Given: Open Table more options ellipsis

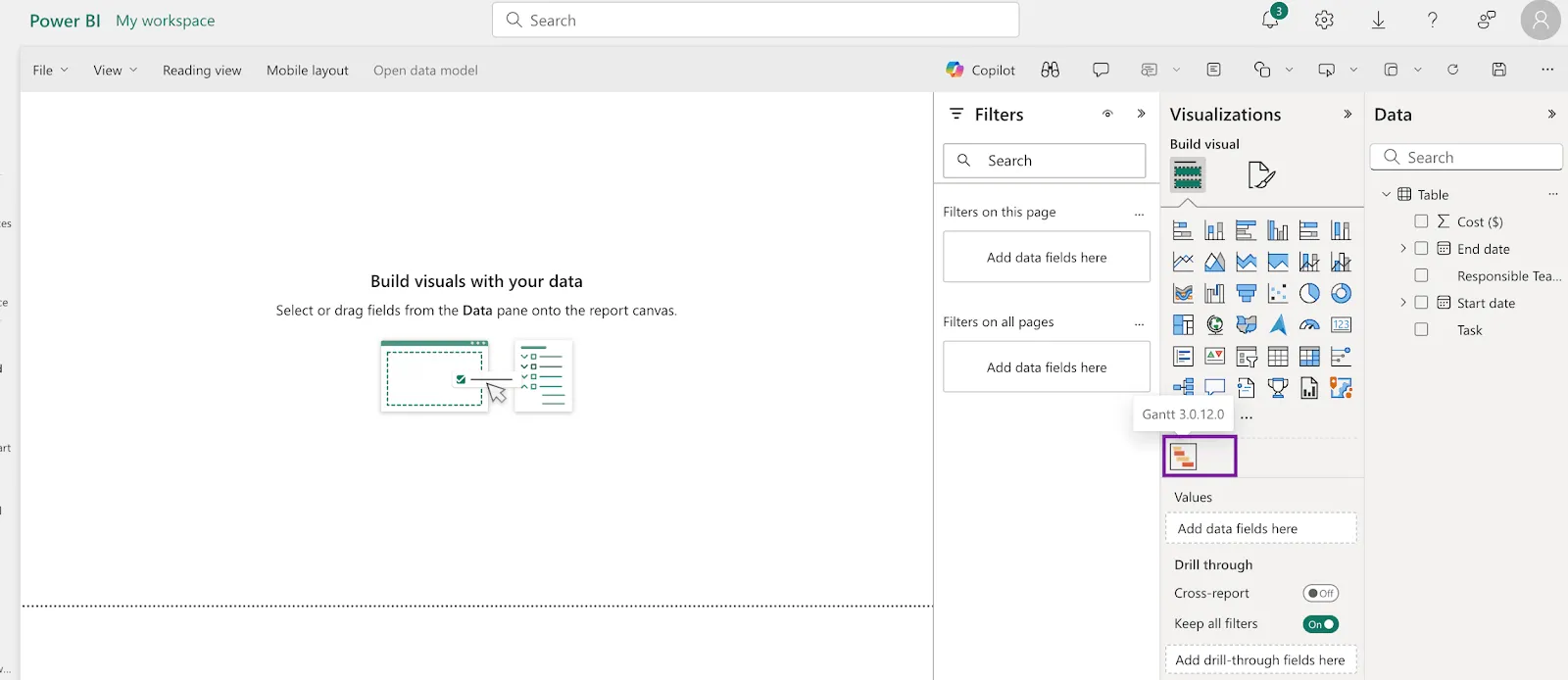Looking at the screenshot, I should coord(1553,194).
